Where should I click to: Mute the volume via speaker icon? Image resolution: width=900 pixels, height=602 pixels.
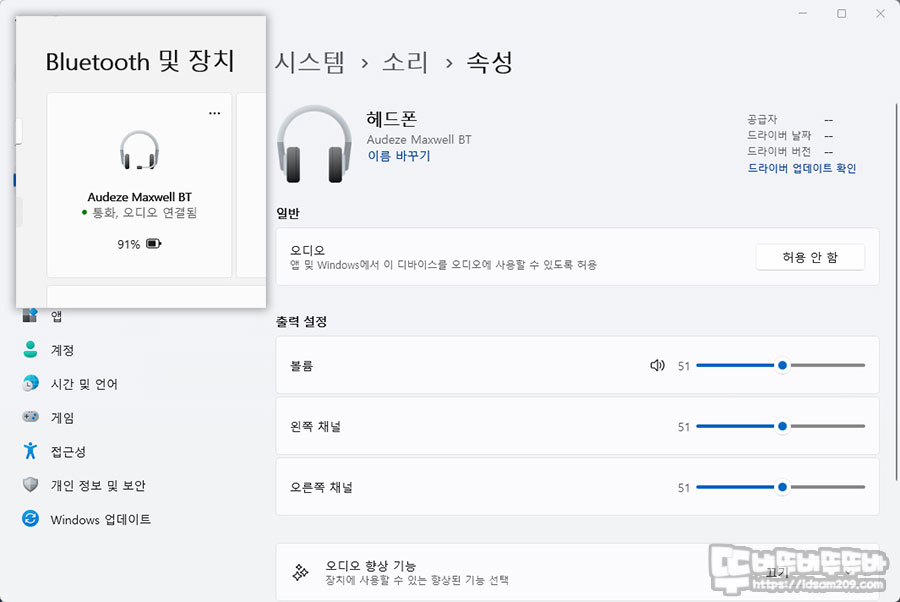657,365
